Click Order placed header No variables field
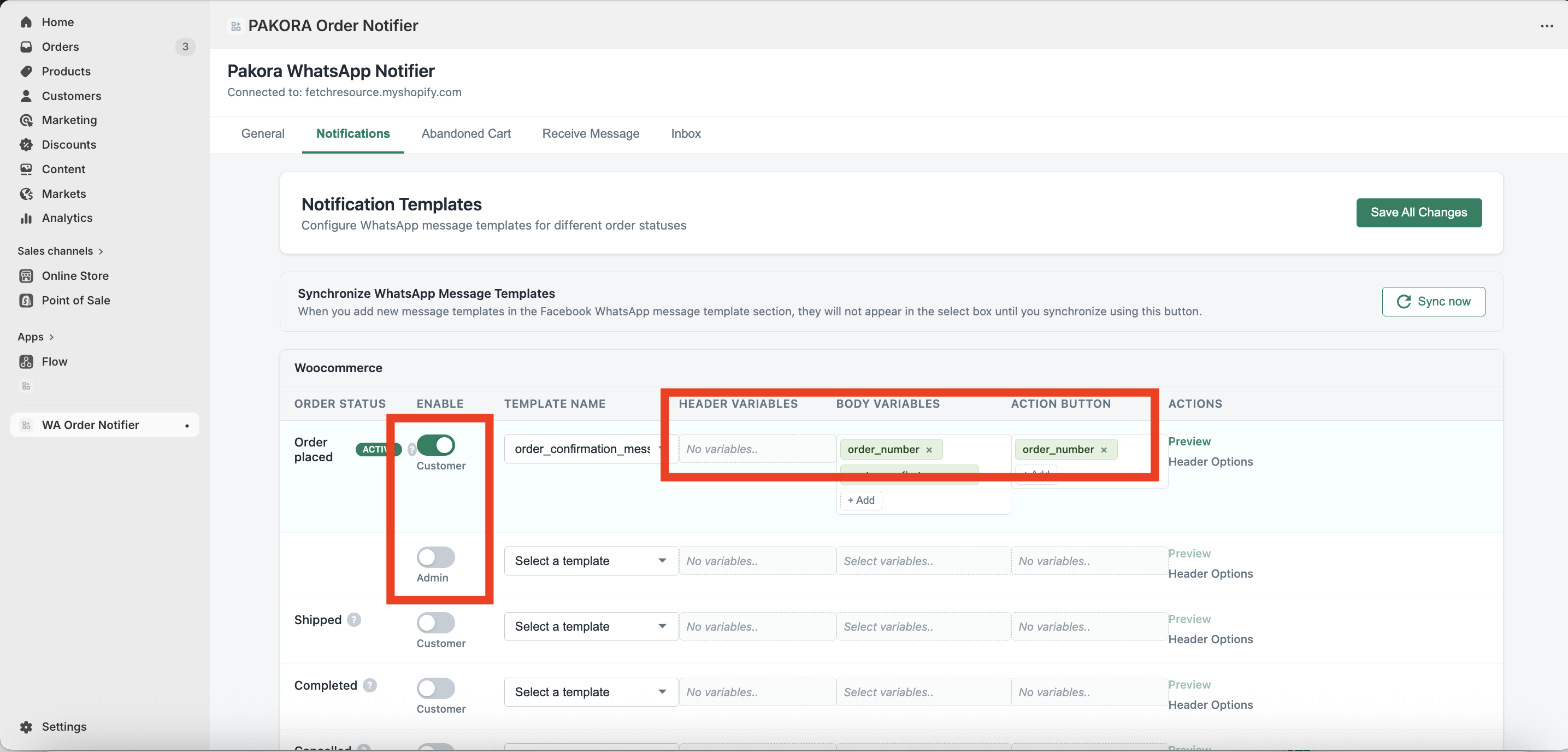This screenshot has width=1568, height=752. 757,449
